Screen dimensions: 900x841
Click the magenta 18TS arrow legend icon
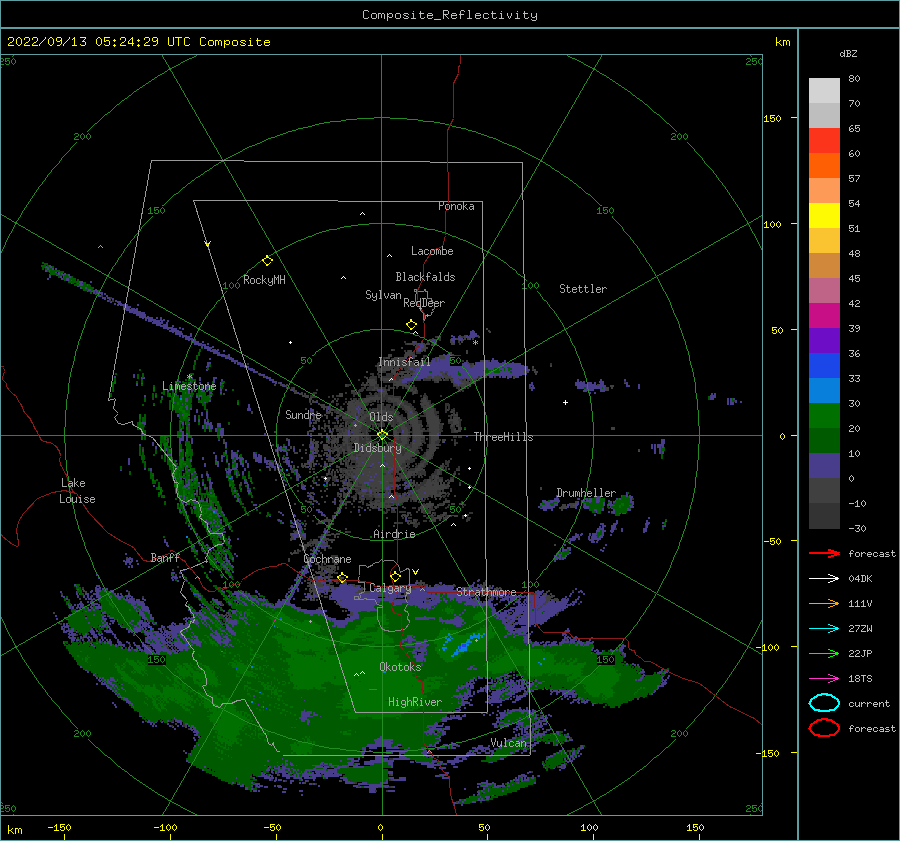824,679
